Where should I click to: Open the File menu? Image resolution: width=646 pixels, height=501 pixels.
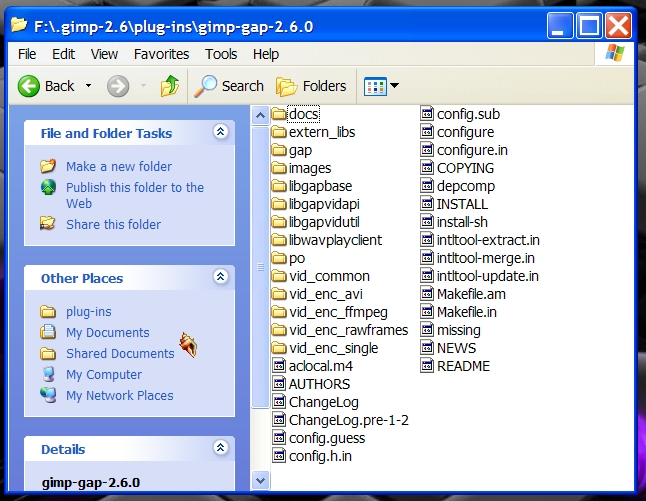(x=27, y=54)
